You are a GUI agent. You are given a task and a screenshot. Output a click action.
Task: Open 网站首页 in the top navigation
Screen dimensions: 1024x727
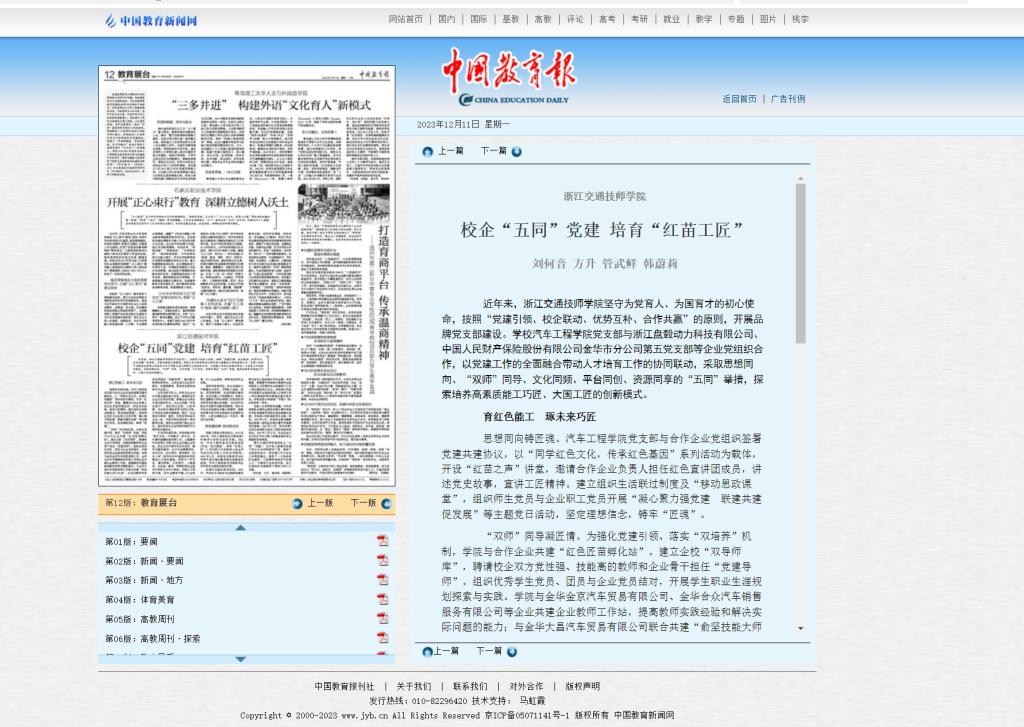[406, 20]
